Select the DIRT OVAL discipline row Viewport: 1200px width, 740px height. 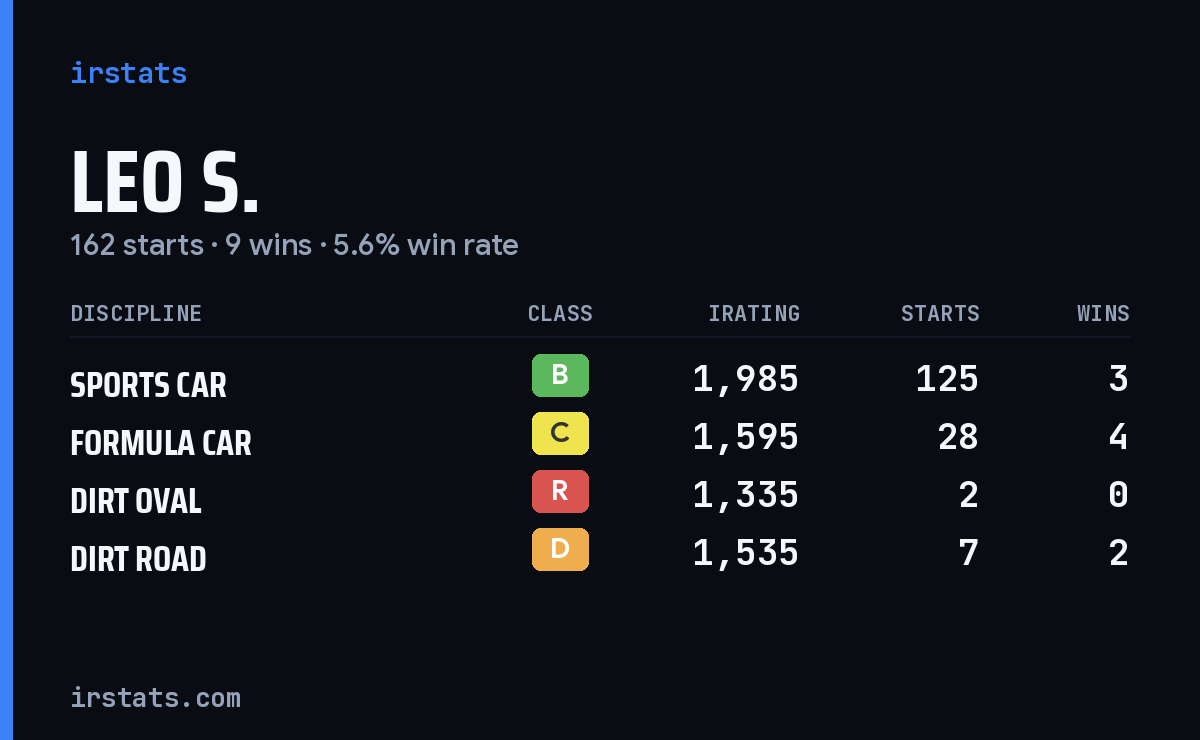600,495
